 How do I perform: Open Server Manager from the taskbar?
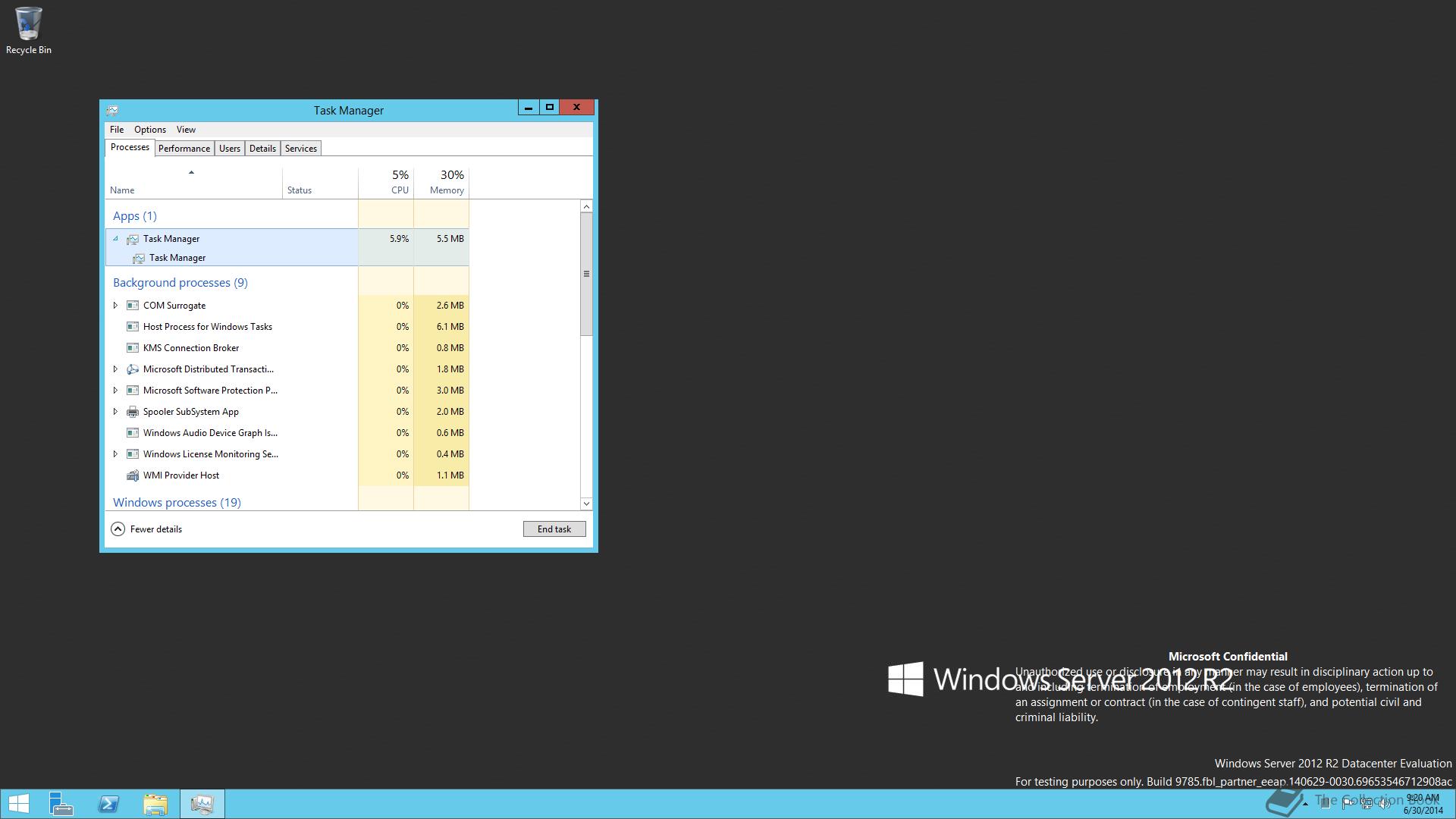click(x=61, y=804)
